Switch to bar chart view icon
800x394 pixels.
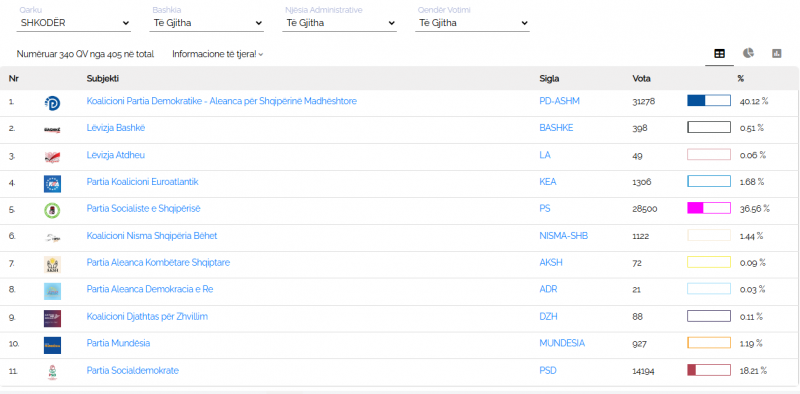coord(777,53)
